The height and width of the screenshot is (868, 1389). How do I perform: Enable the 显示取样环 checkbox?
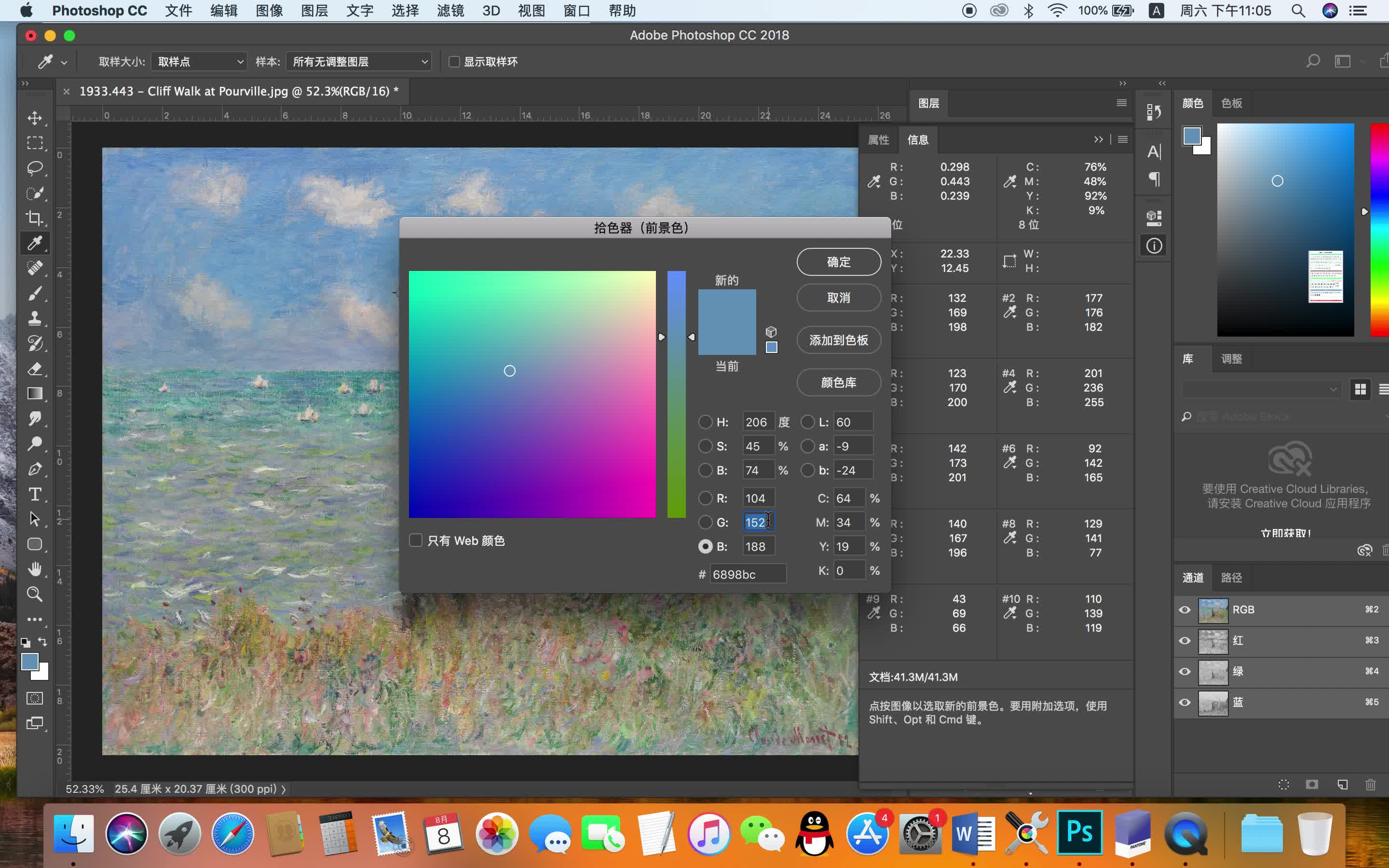click(454, 61)
